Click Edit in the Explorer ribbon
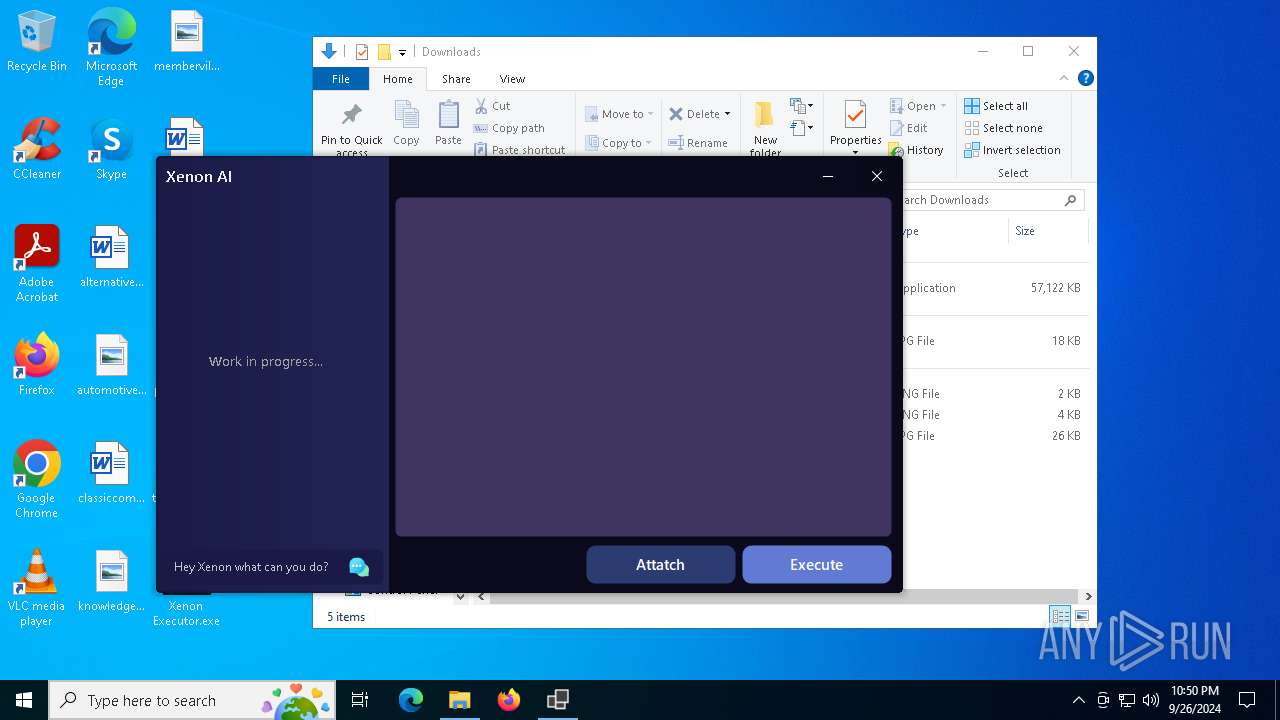The image size is (1280, 720). pyautogui.click(x=908, y=128)
